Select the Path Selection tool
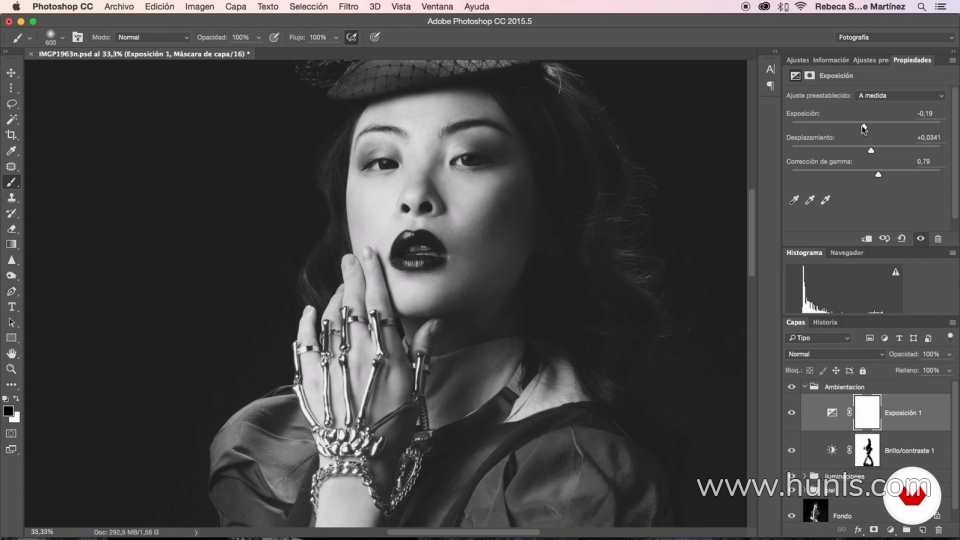This screenshot has height=540, width=960. (x=11, y=323)
